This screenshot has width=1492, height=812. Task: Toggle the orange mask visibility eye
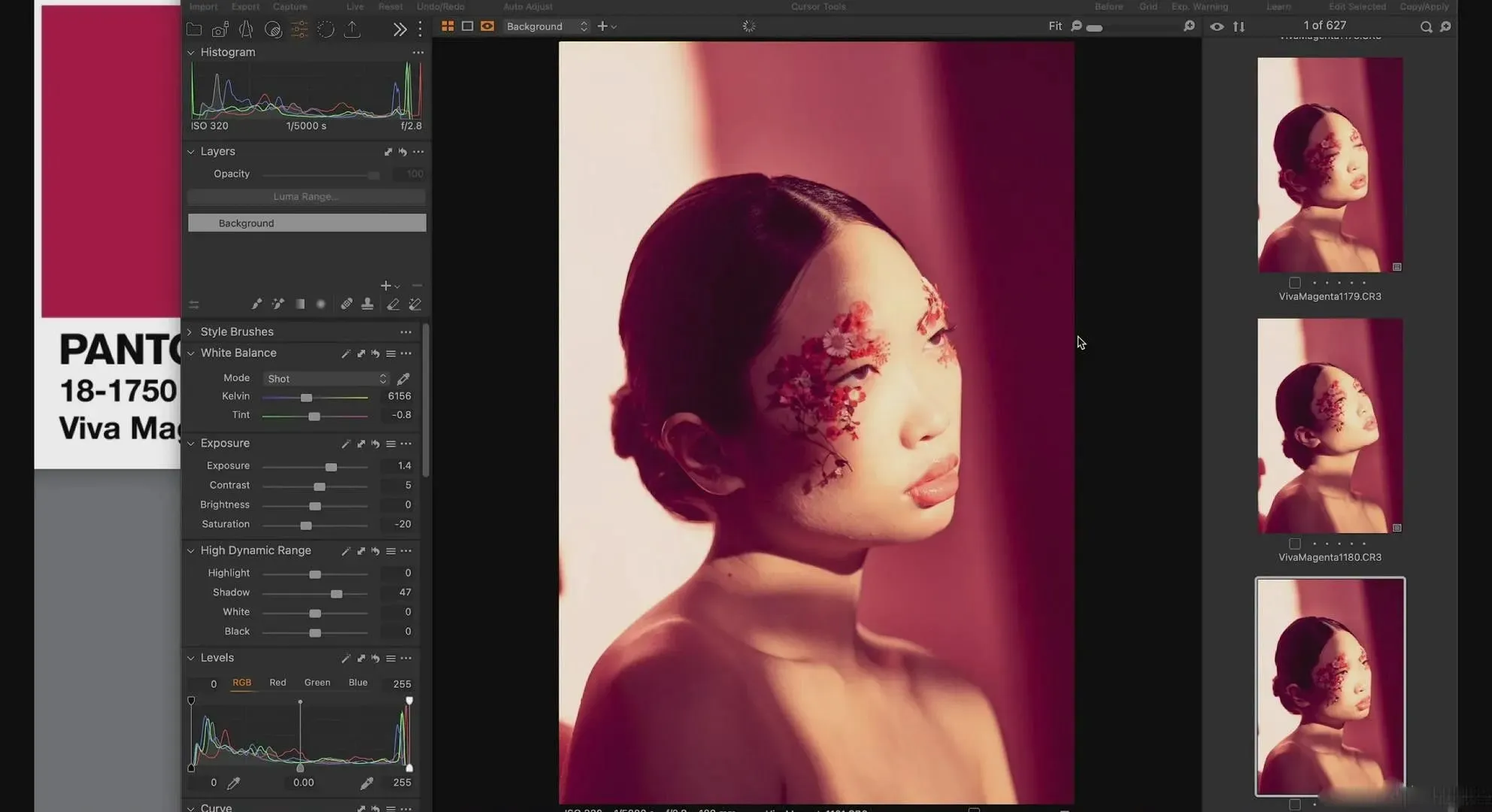point(487,26)
